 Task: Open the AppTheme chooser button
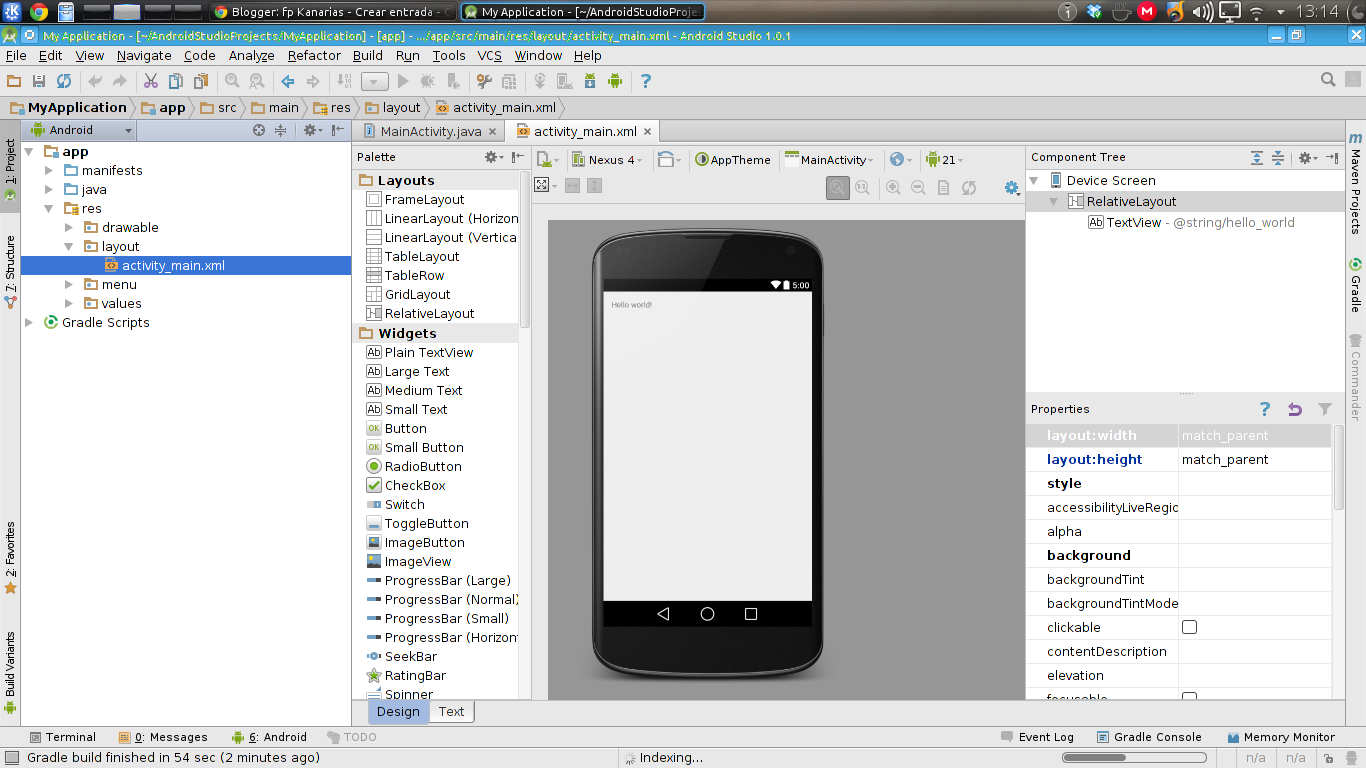pyautogui.click(x=733, y=159)
